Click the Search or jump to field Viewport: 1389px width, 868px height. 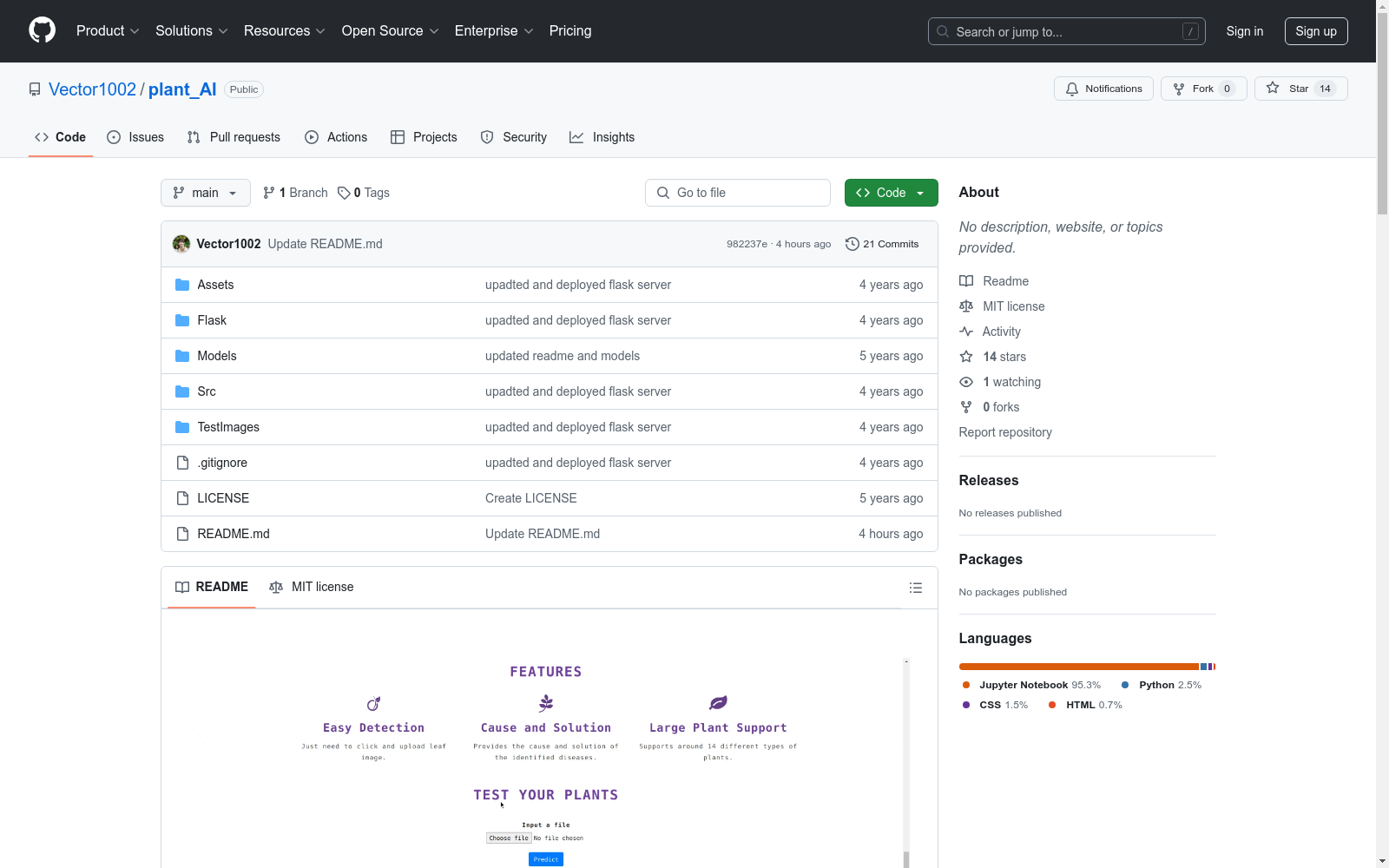point(1067,31)
